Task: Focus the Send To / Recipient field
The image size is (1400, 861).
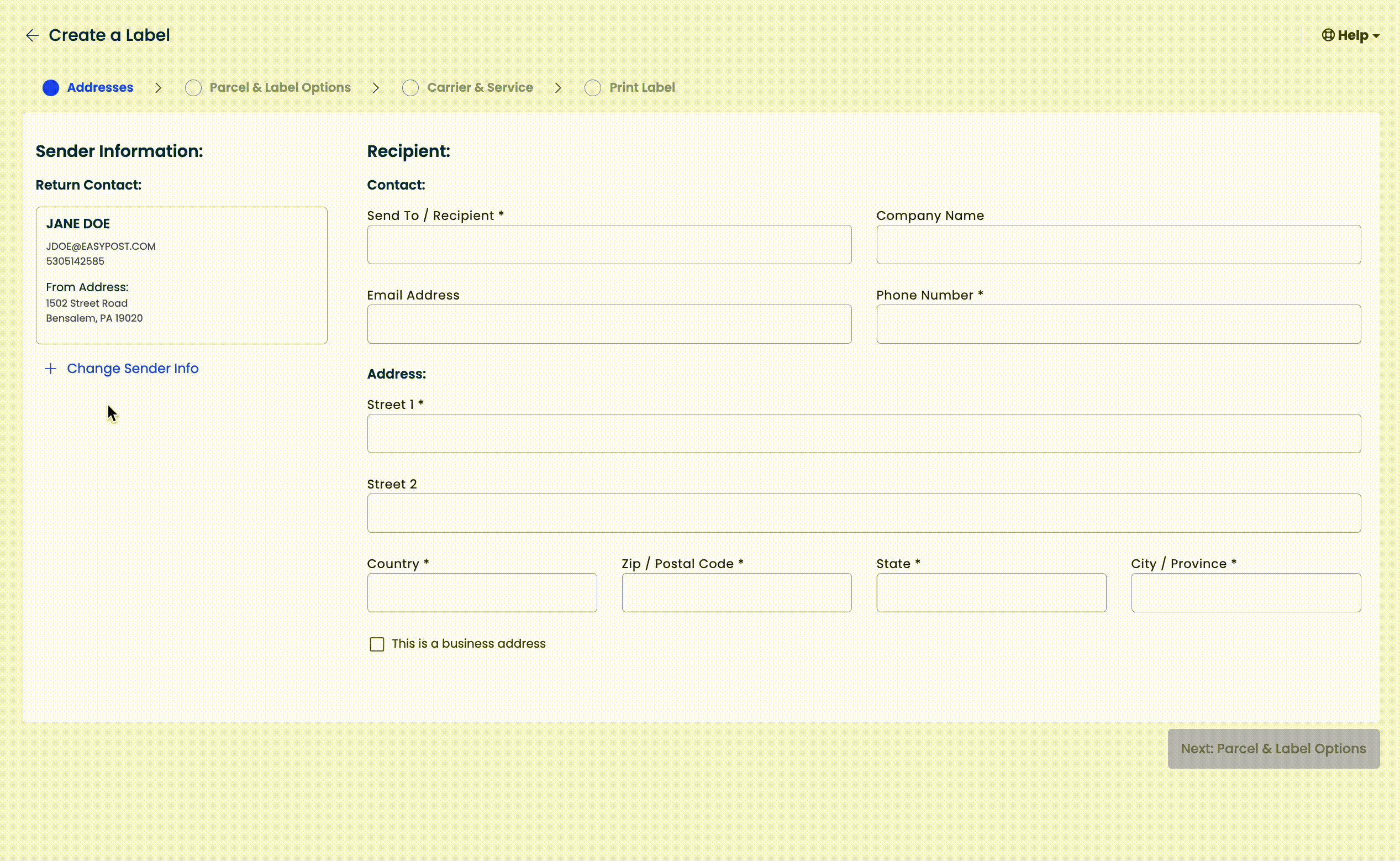Action: pos(609,245)
